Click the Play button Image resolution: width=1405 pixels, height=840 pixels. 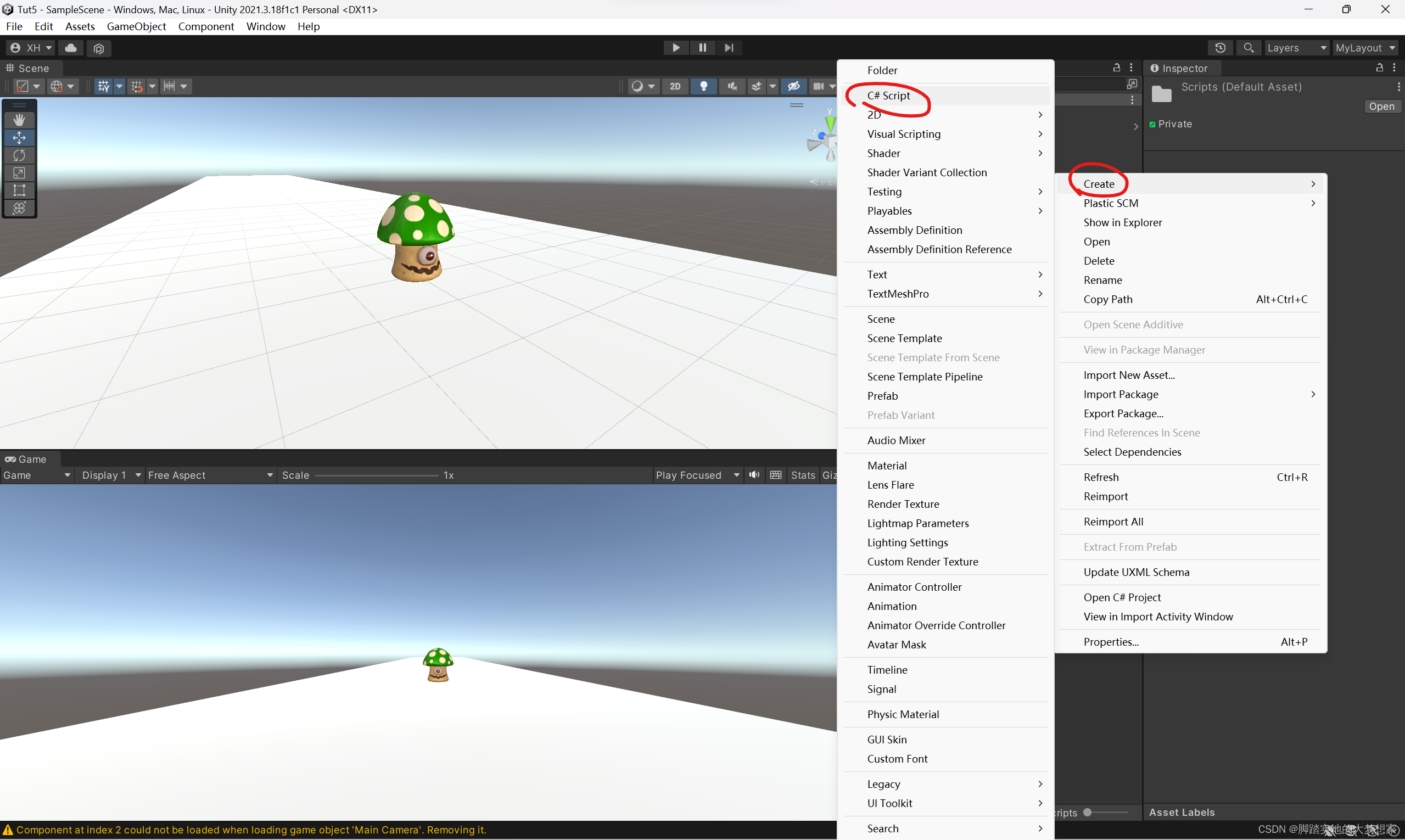[676, 48]
